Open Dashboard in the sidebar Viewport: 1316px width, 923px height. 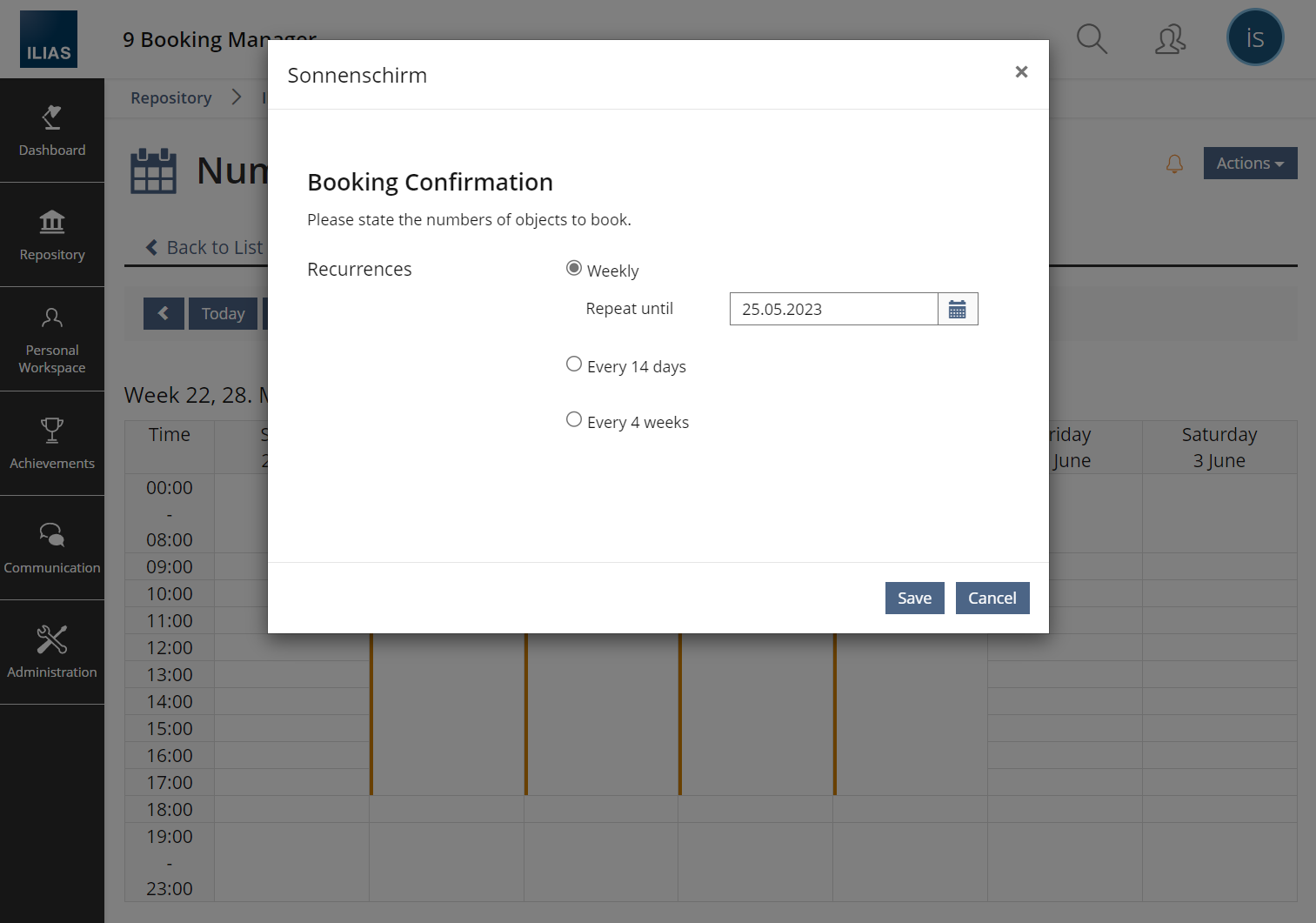click(52, 130)
